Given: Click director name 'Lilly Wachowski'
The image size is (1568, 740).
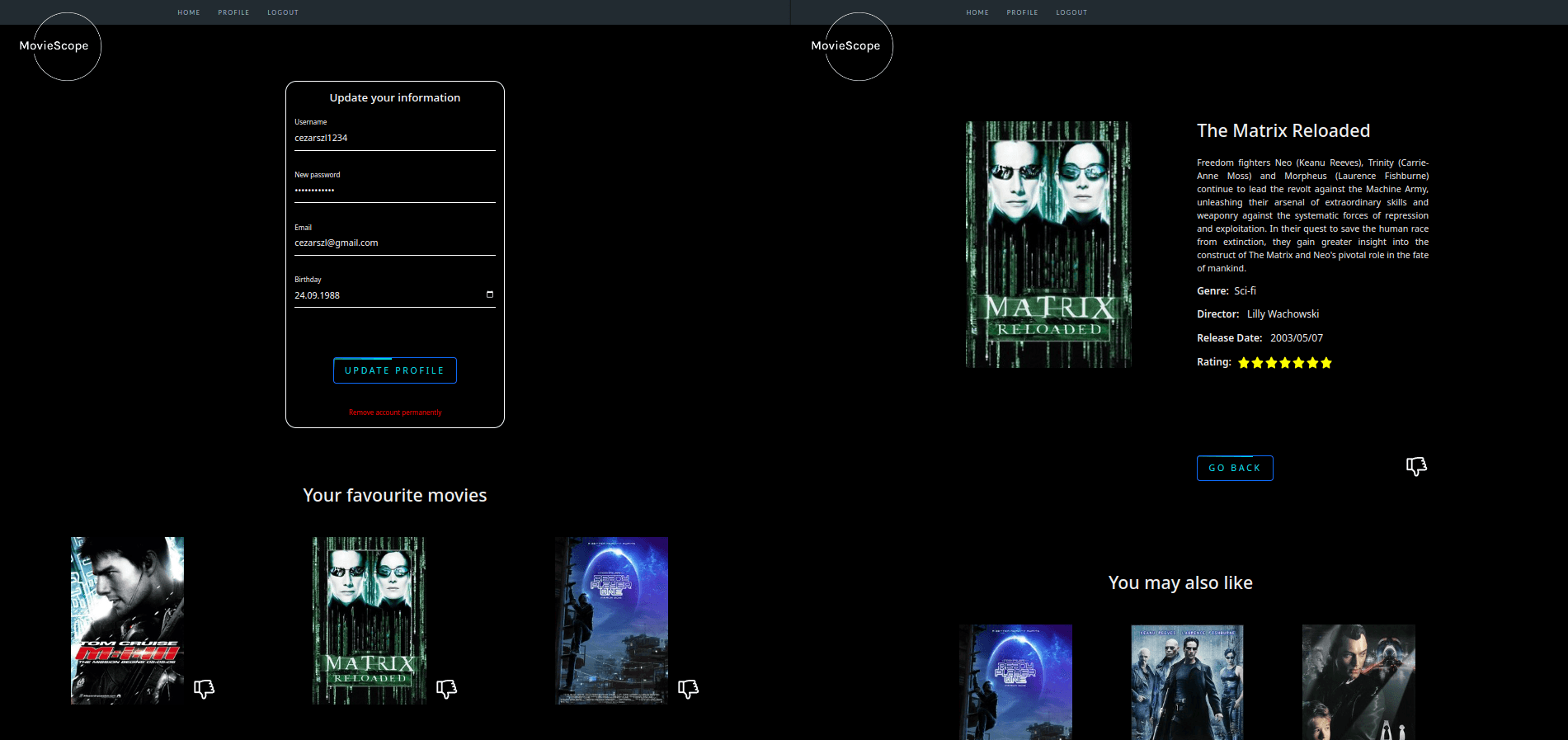Looking at the screenshot, I should (x=1283, y=314).
